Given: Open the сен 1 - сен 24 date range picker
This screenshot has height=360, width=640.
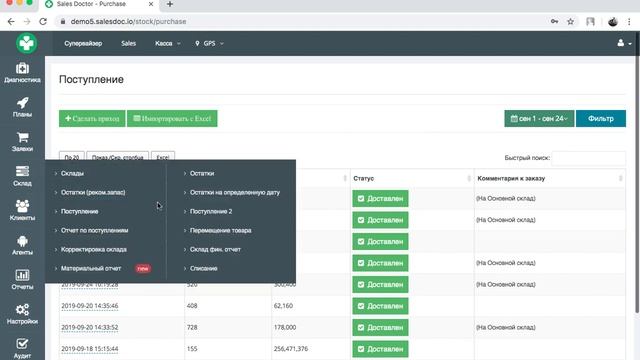Looking at the screenshot, I should coord(539,118).
